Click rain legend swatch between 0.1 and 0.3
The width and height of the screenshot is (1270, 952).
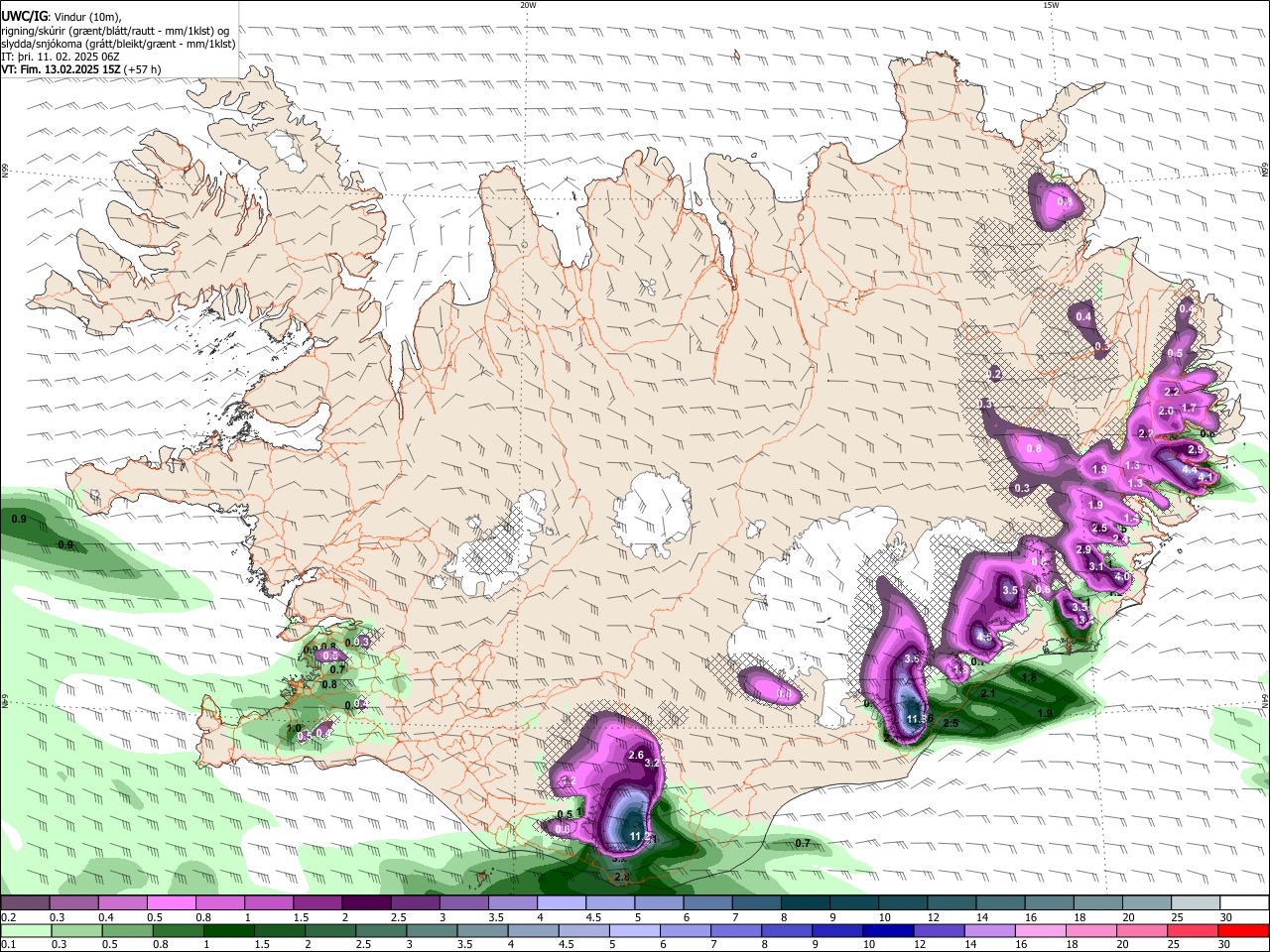[x=25, y=930]
